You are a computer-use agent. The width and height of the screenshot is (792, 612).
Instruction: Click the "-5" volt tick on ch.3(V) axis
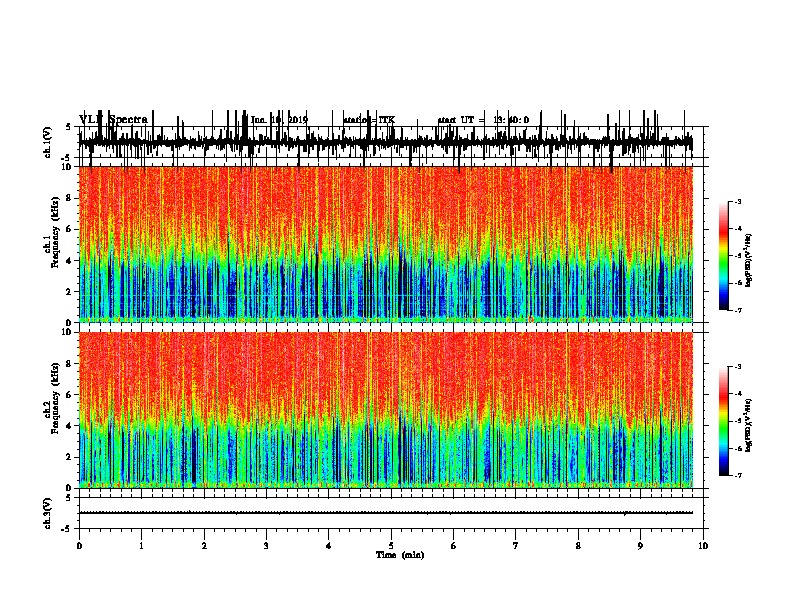pyautogui.click(x=67, y=529)
